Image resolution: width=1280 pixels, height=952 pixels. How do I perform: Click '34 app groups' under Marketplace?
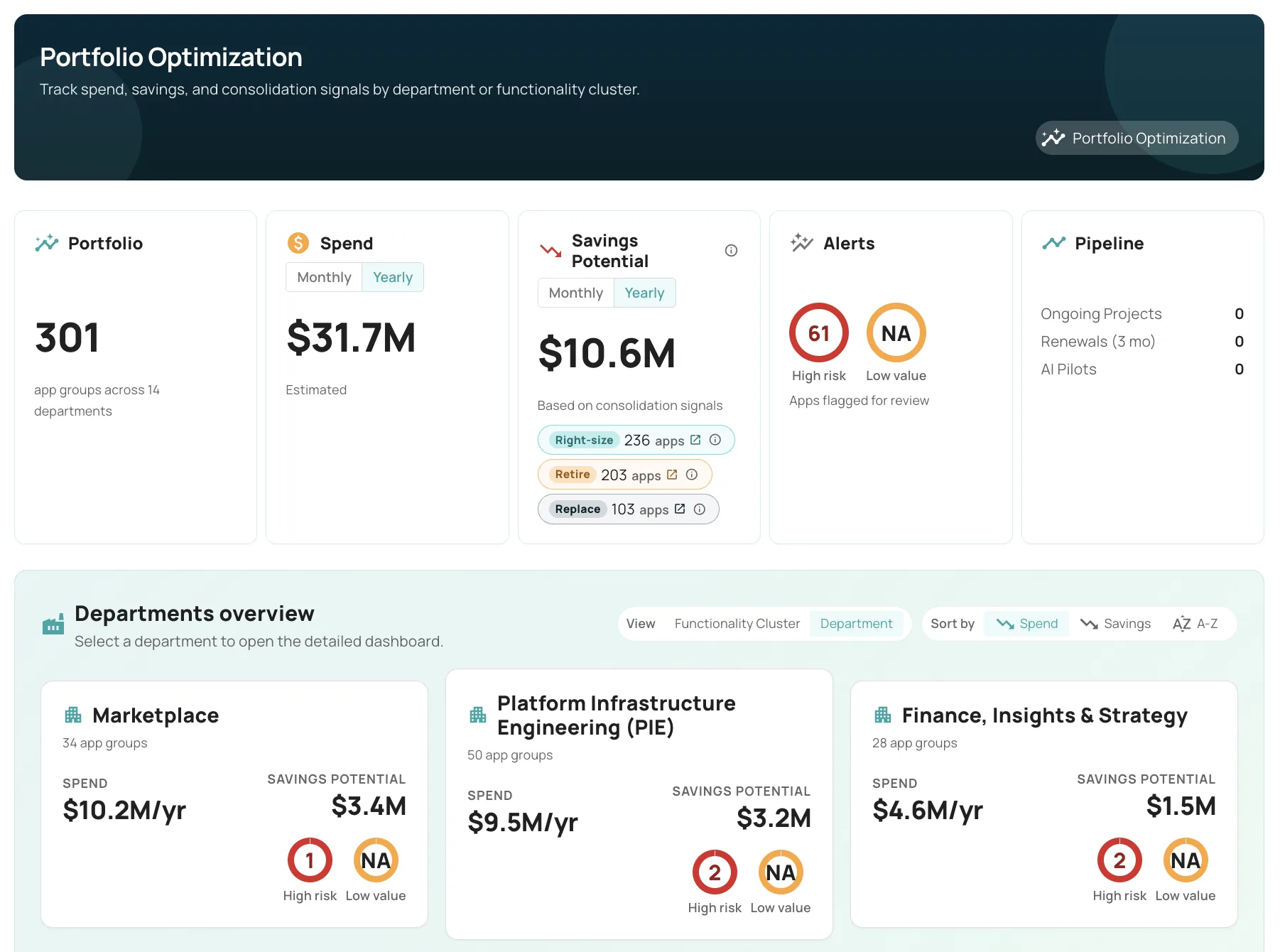105,742
